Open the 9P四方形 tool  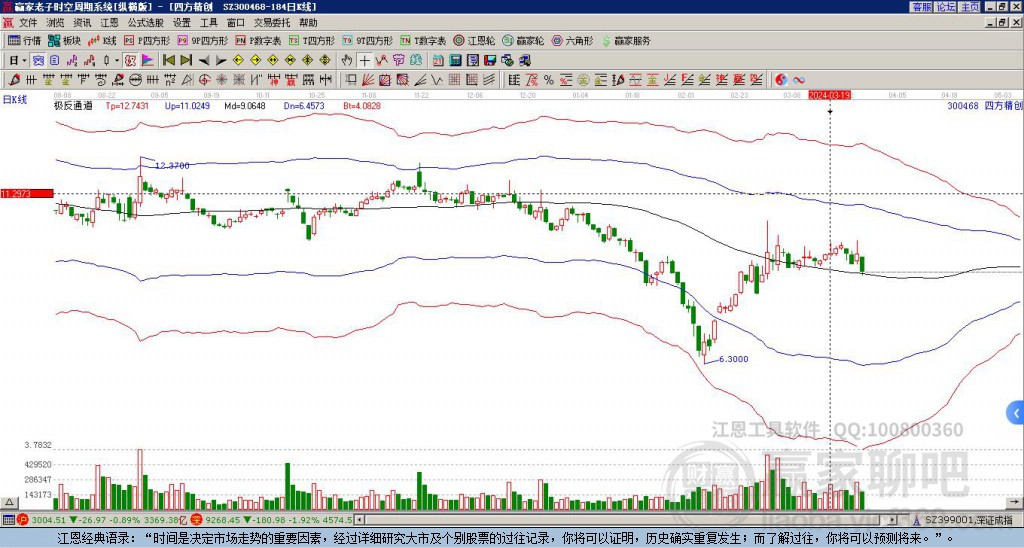tap(203, 40)
